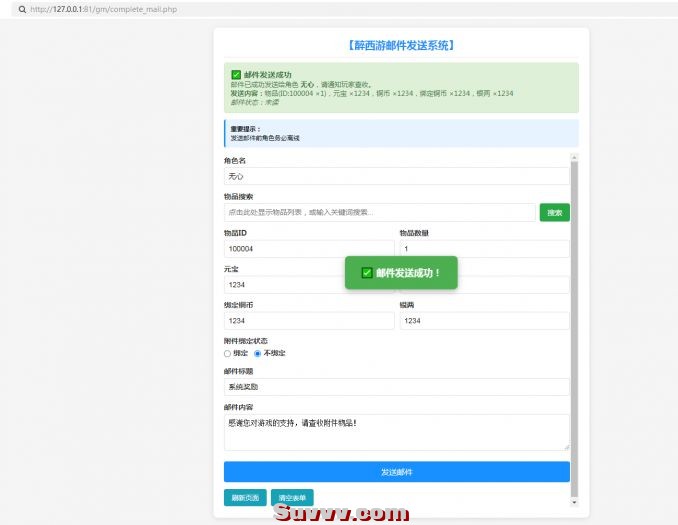Click the magnifier icon in the address bar

click(x=22, y=9)
